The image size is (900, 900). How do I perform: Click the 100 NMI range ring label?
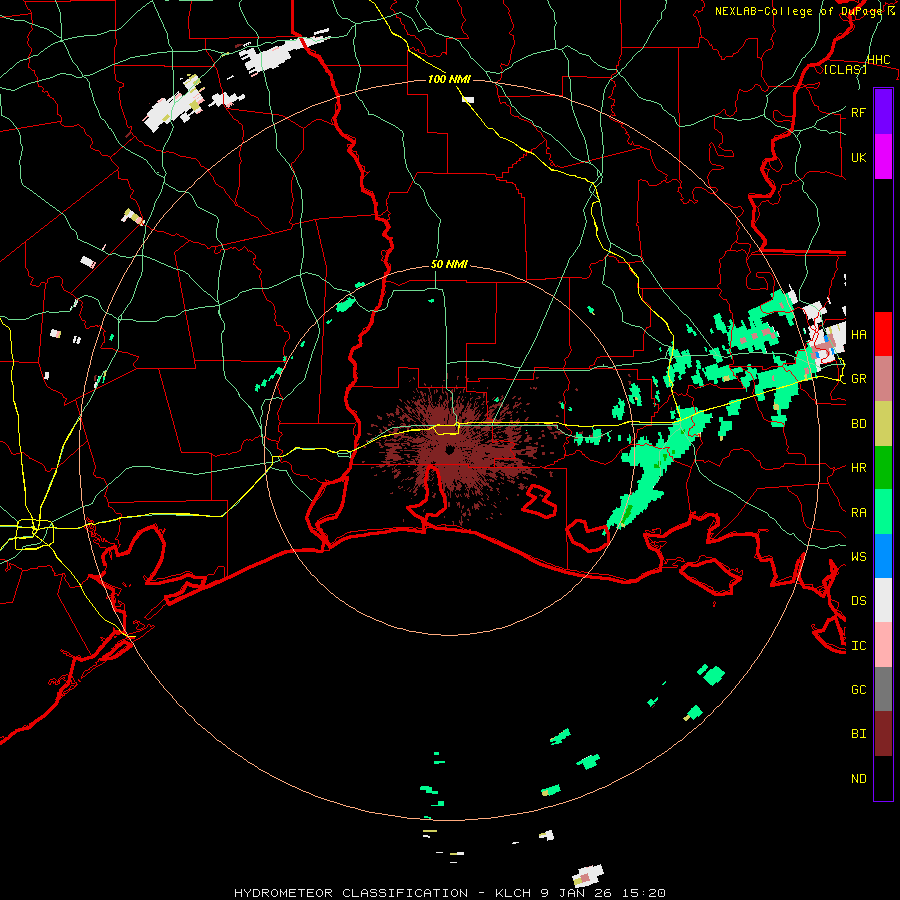(x=449, y=79)
